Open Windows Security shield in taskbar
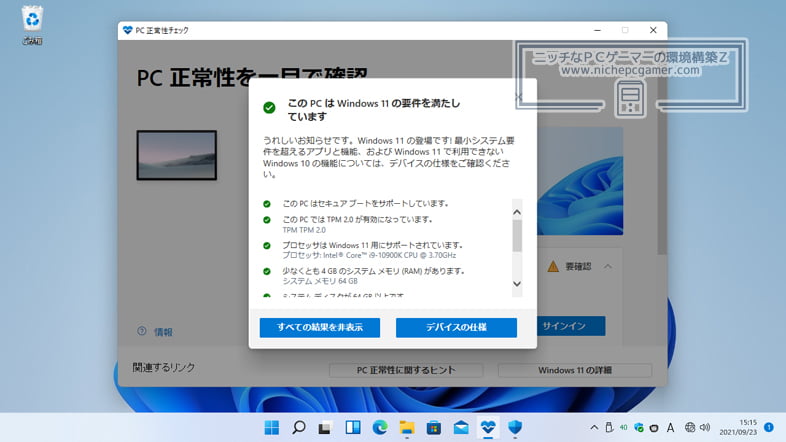Image resolution: width=786 pixels, height=442 pixels. point(515,427)
